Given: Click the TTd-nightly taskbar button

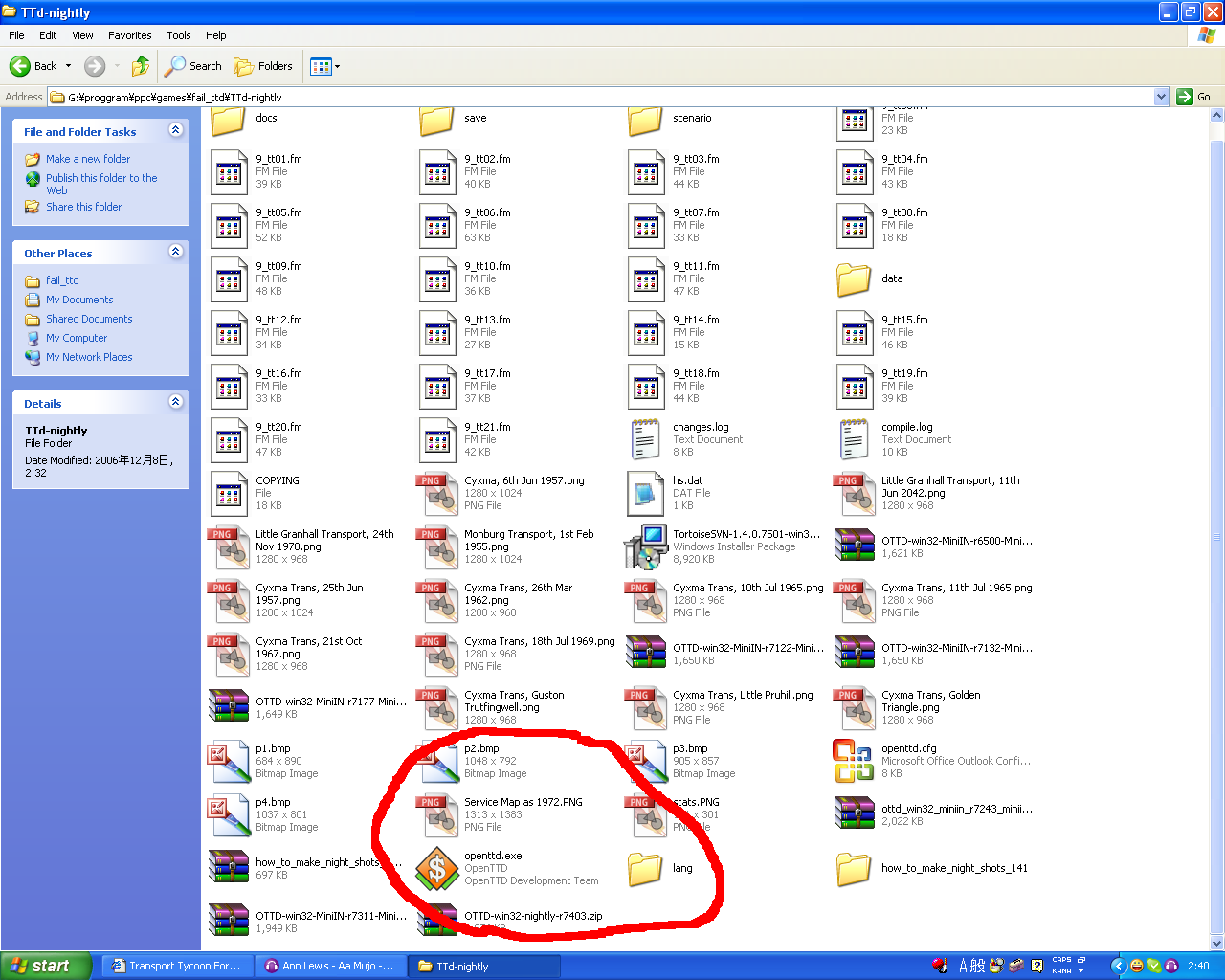Looking at the screenshot, I should [484, 966].
